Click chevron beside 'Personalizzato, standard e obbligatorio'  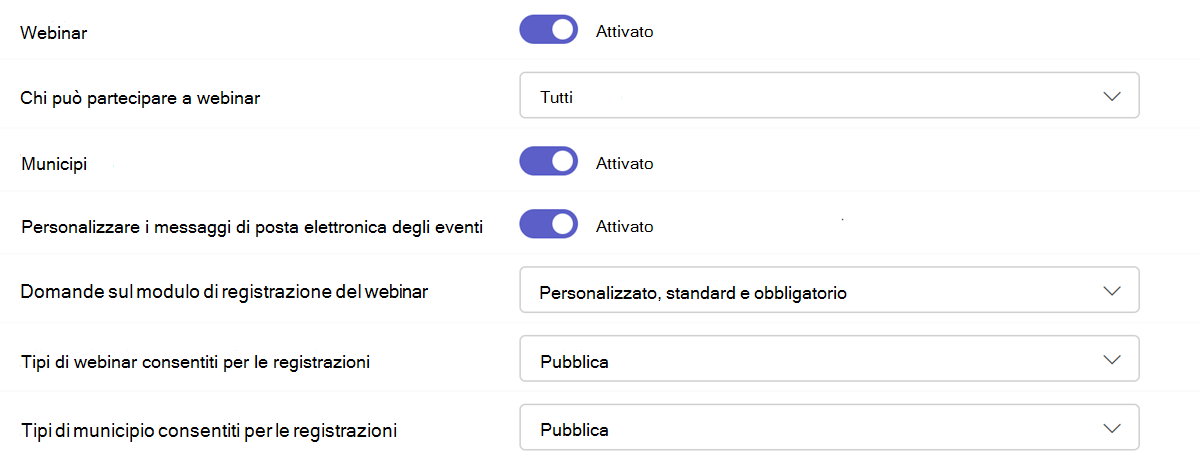(1111, 292)
